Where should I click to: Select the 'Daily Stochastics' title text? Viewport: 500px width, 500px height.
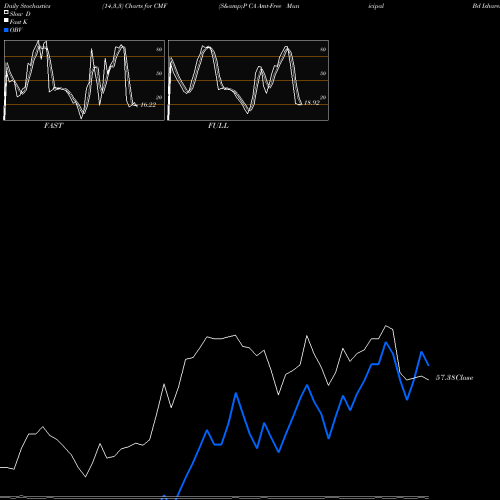click(x=27, y=6)
